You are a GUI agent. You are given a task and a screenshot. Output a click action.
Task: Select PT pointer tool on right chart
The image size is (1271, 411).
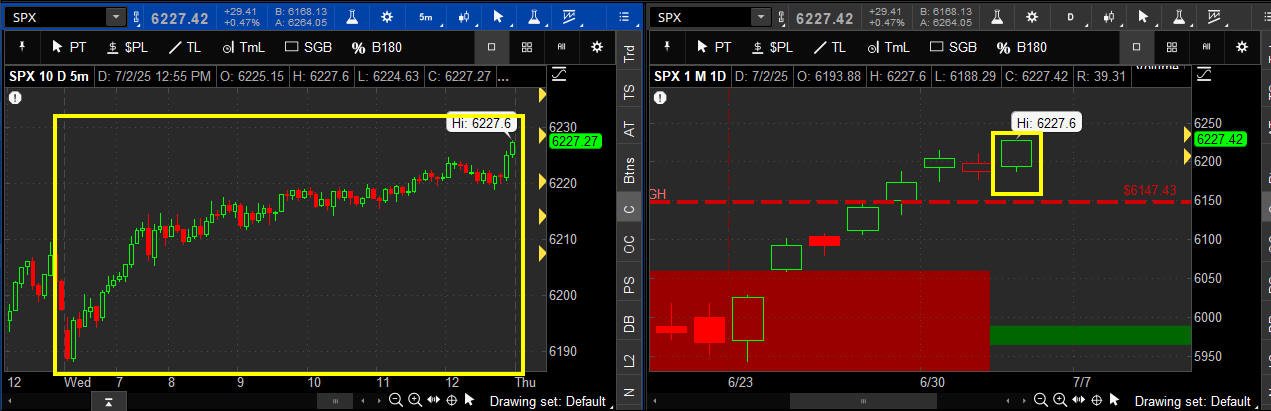(x=714, y=47)
